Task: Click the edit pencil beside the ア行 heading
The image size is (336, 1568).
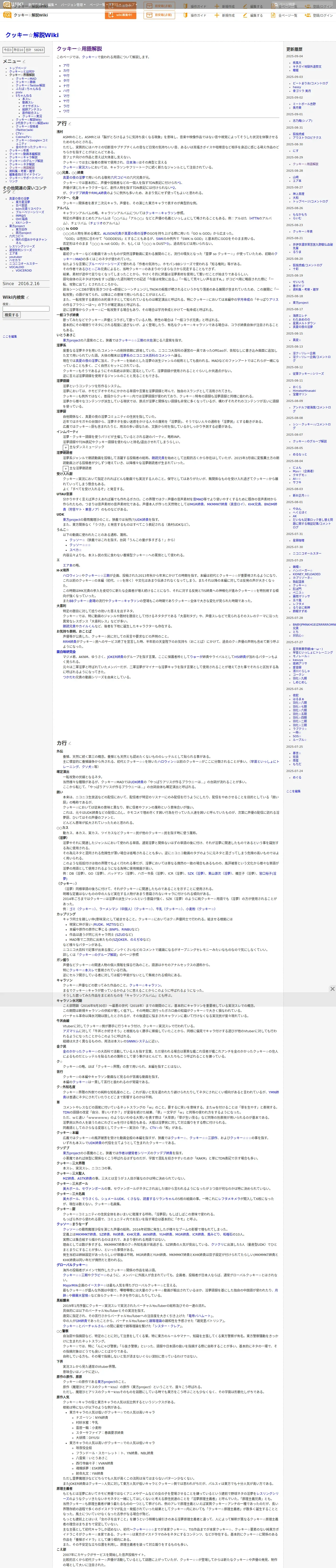Action: tap(70, 124)
